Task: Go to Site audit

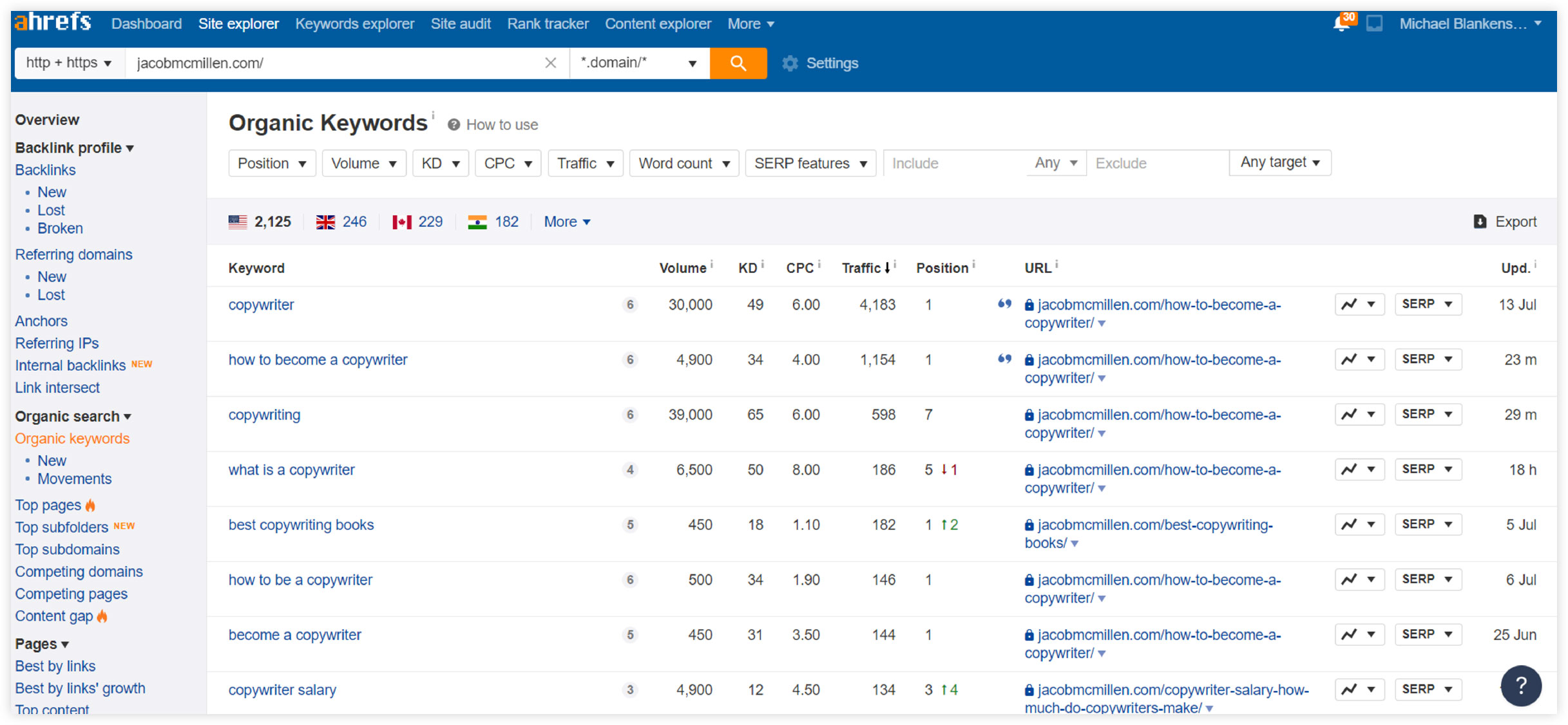Action: (x=461, y=24)
